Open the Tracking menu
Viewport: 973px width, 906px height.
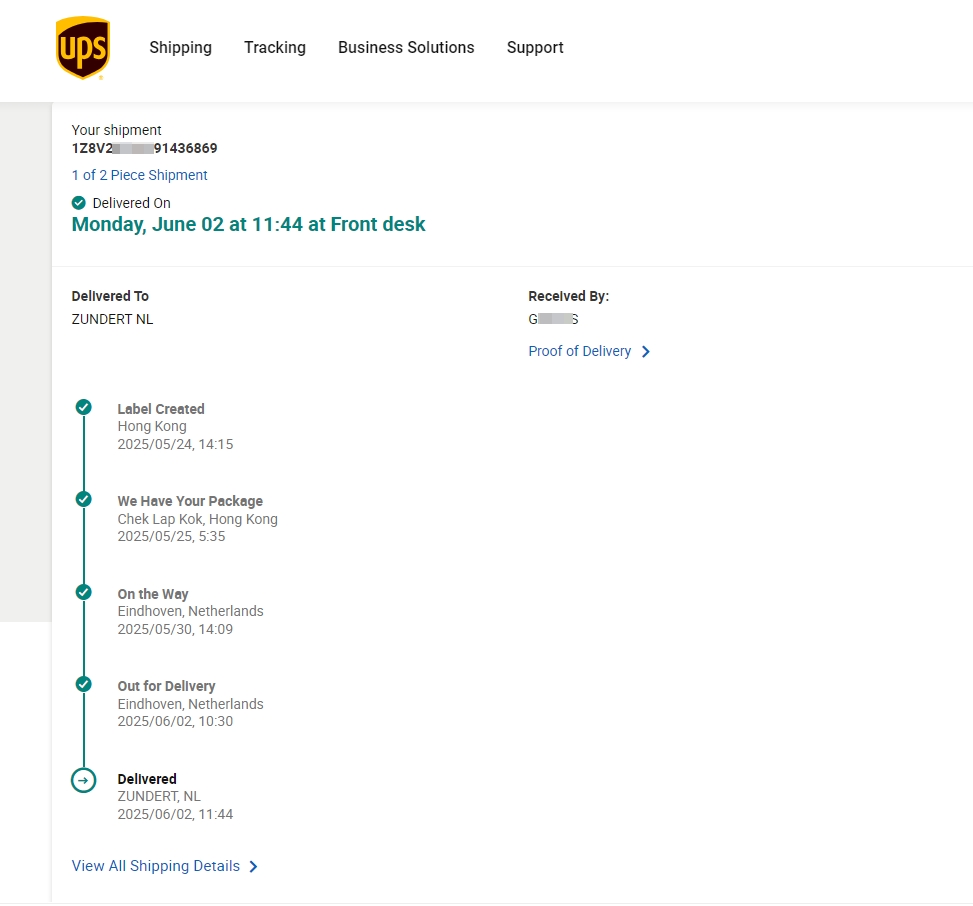(x=275, y=48)
